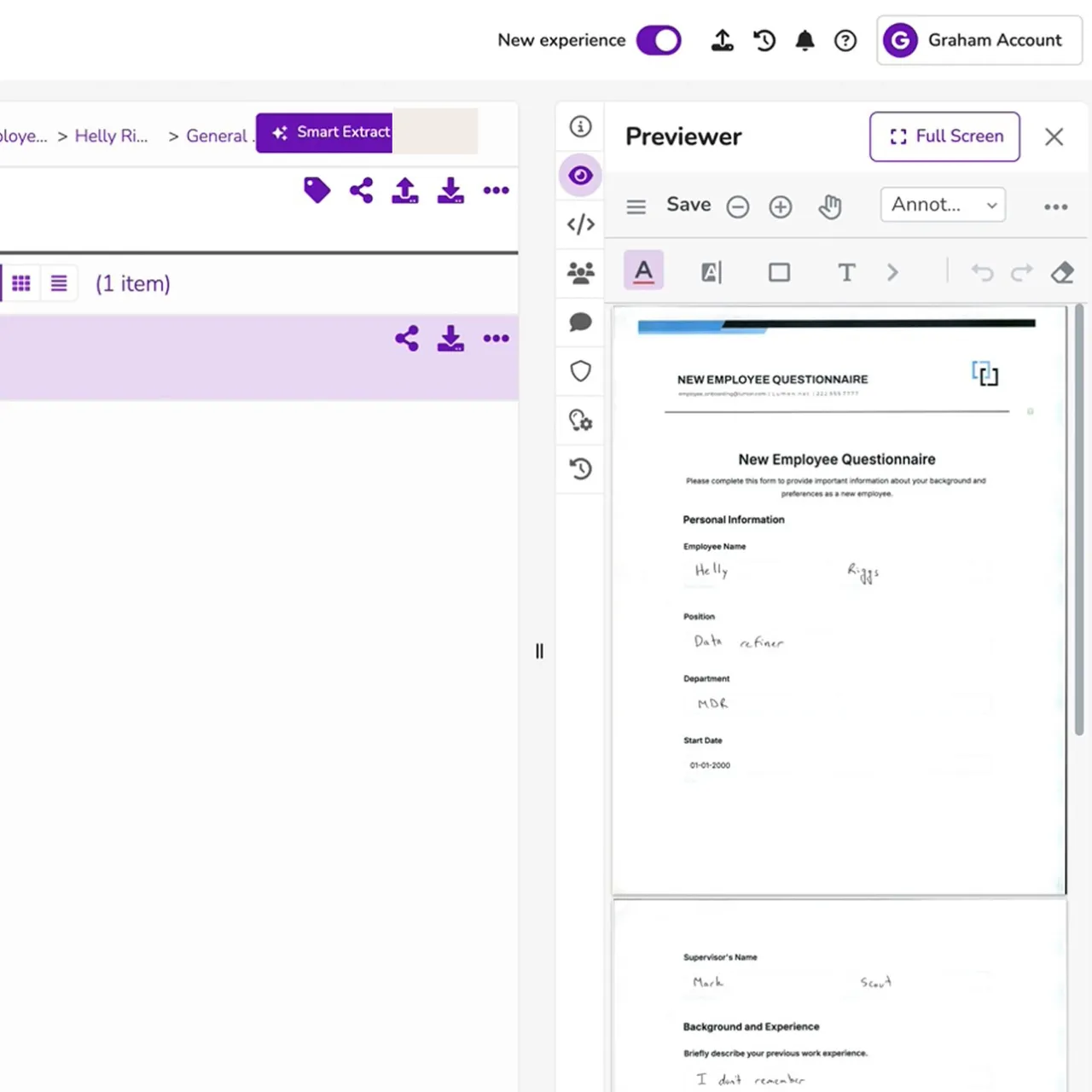Image resolution: width=1092 pixels, height=1092 pixels.
Task: Share the highlighted item row
Action: [407, 339]
